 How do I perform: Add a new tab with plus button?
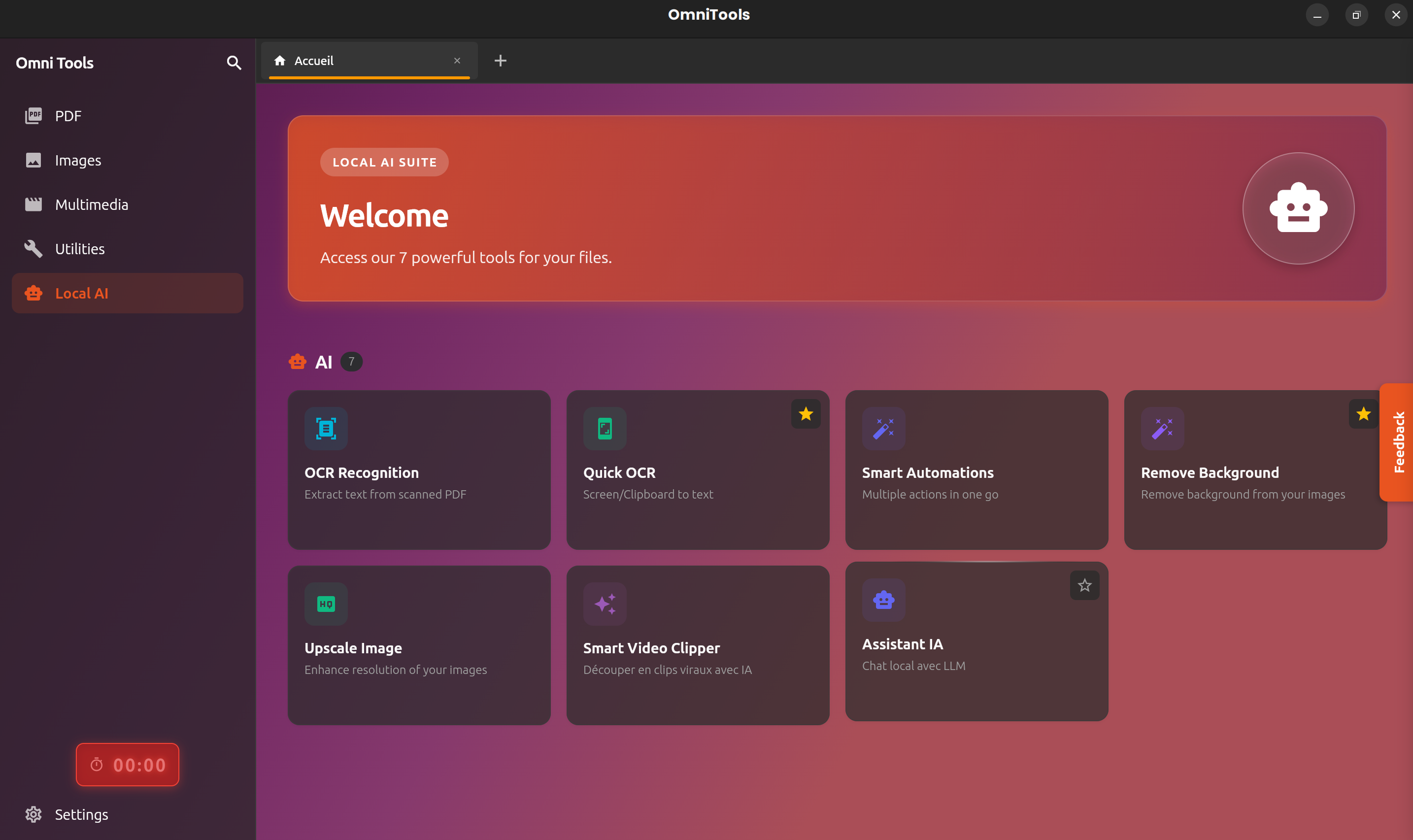[500, 61]
